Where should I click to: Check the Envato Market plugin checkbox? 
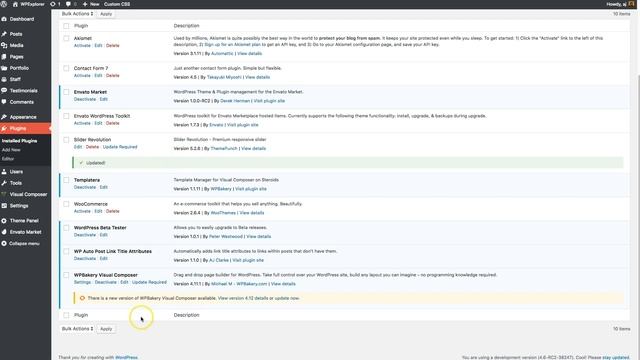(66, 92)
